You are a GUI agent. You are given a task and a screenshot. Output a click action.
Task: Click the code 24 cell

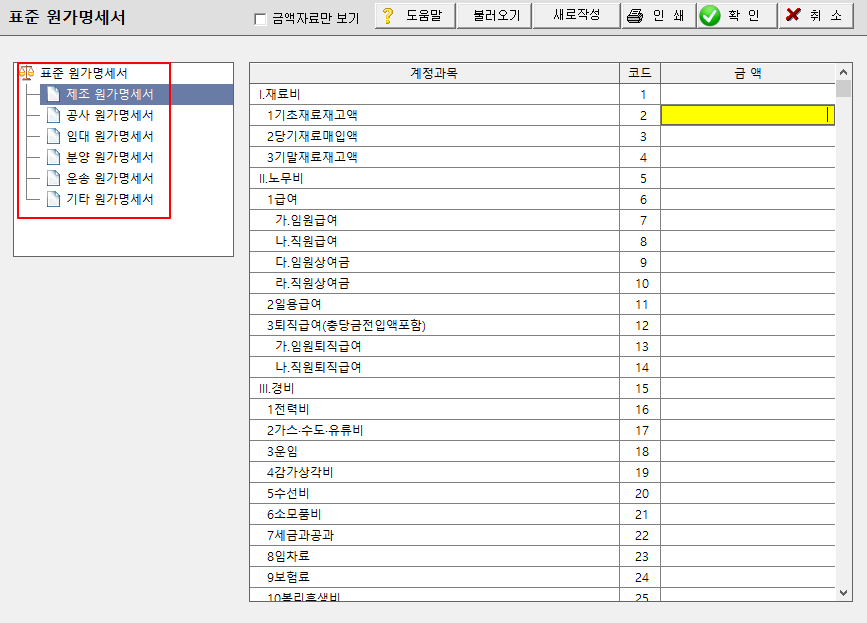point(640,577)
